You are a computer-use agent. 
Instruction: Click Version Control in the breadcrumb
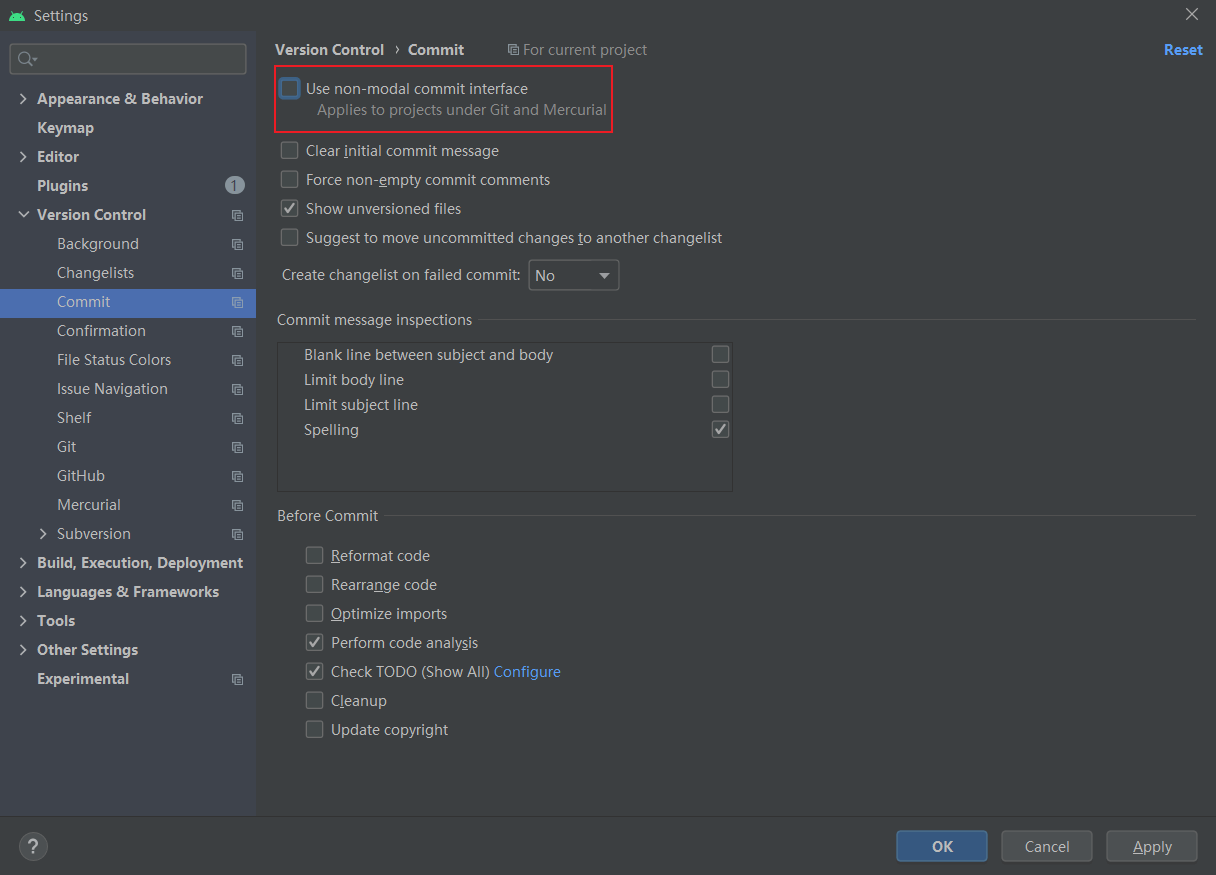tap(329, 50)
